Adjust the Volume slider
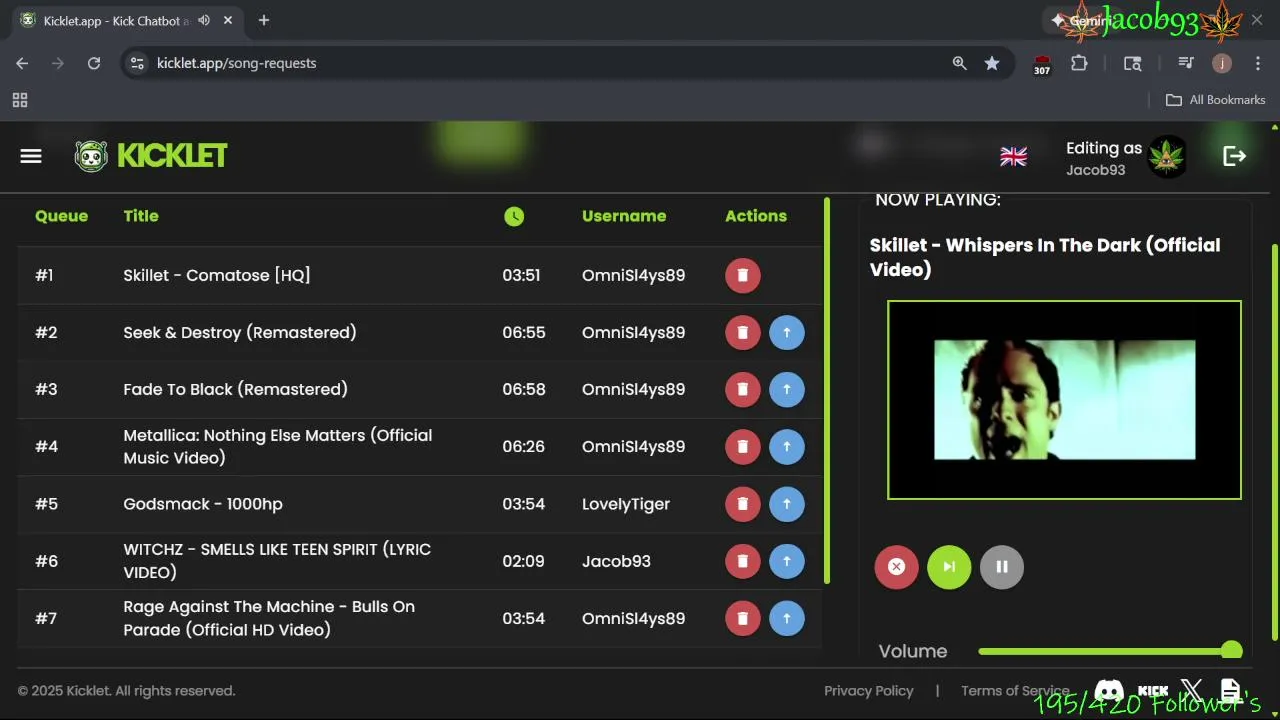The image size is (1280, 720). (1110, 651)
